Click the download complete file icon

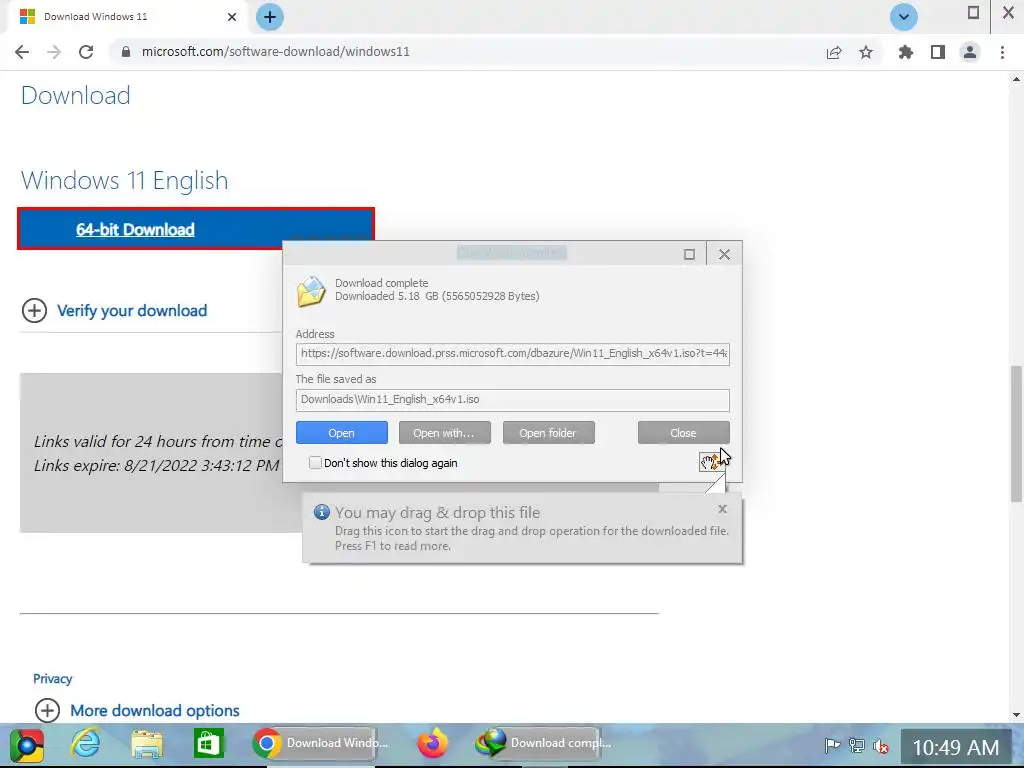click(311, 291)
